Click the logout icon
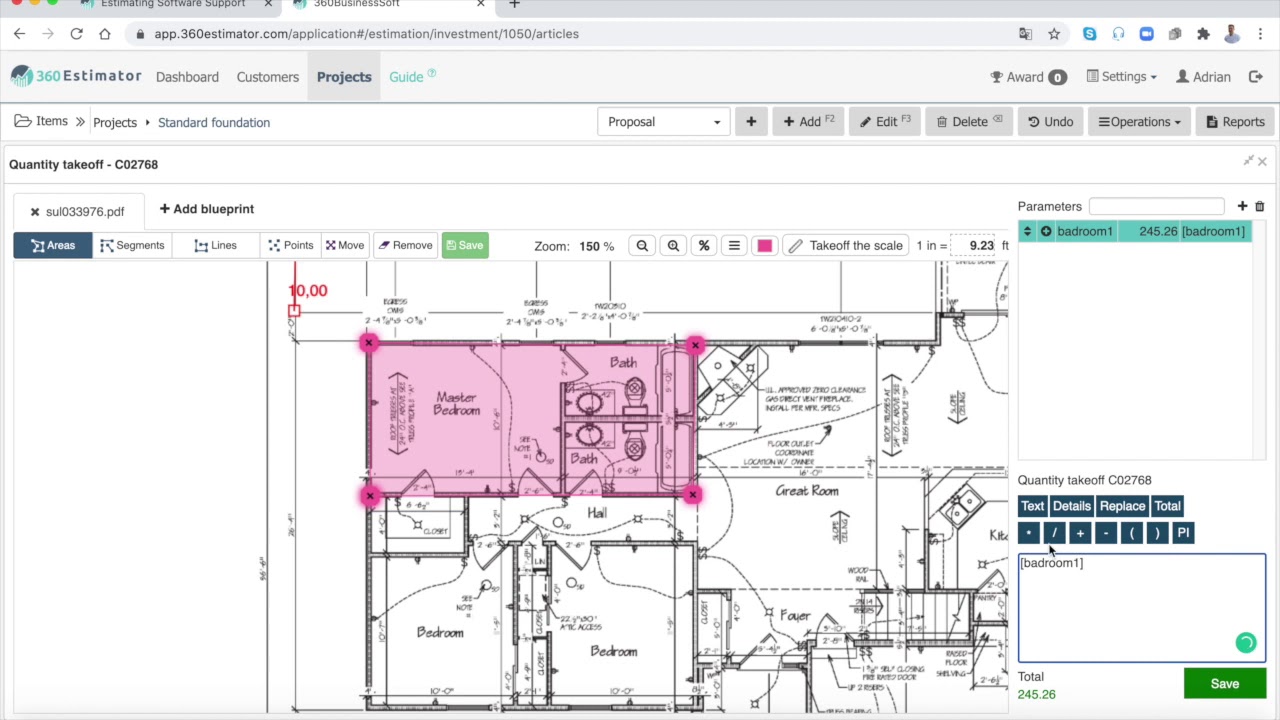This screenshot has width=1280, height=720. (x=1256, y=77)
